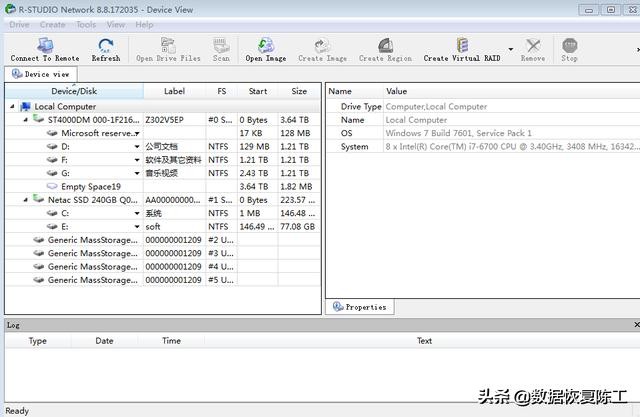Image resolution: width=640 pixels, height=417 pixels.
Task: Click the Create Image toolbar icon
Action: [x=322, y=45]
